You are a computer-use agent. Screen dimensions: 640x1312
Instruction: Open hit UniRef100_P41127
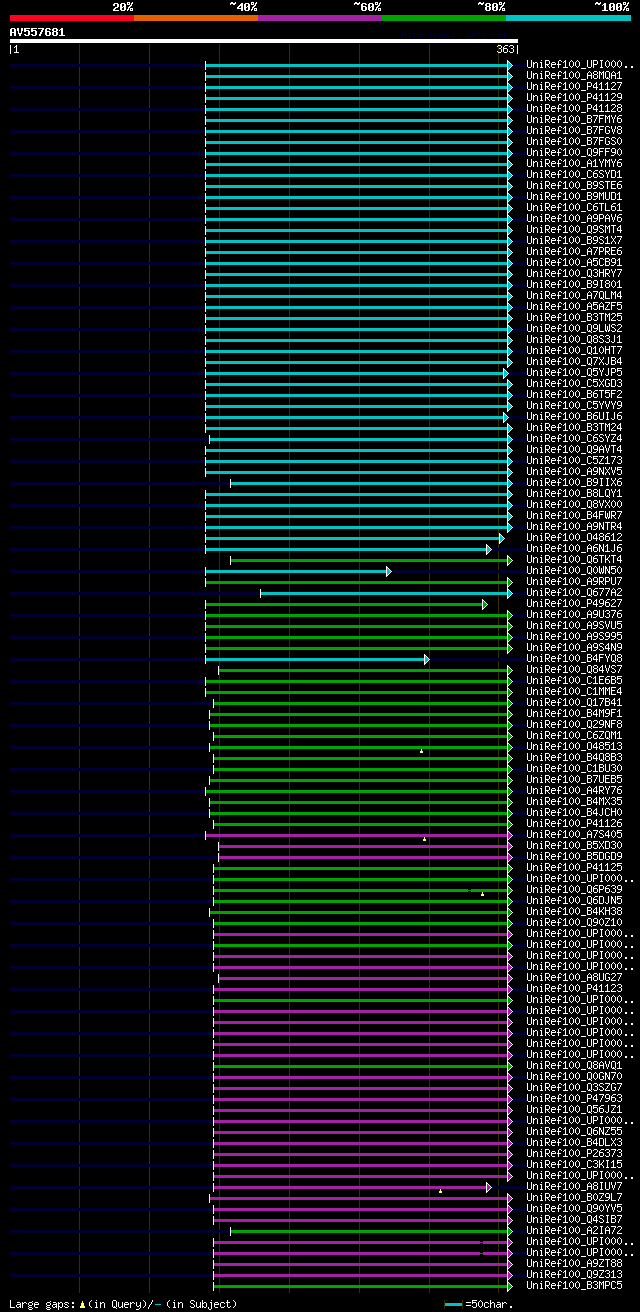(x=574, y=87)
